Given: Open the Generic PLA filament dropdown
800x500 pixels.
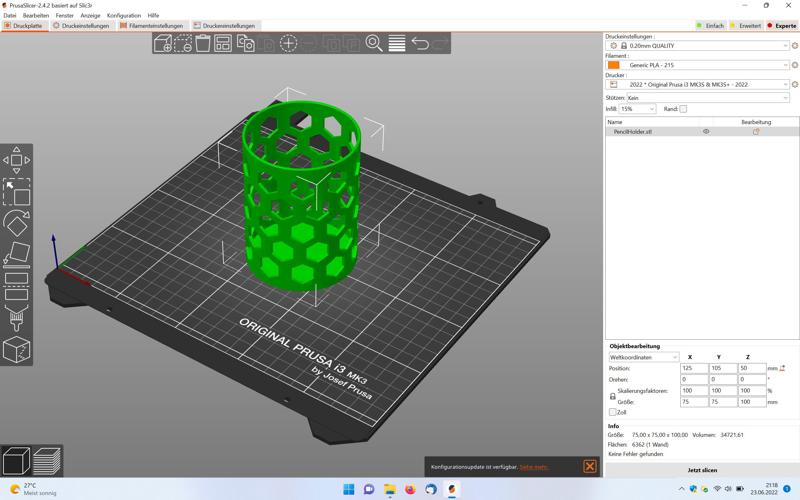Looking at the screenshot, I should pyautogui.click(x=697, y=65).
